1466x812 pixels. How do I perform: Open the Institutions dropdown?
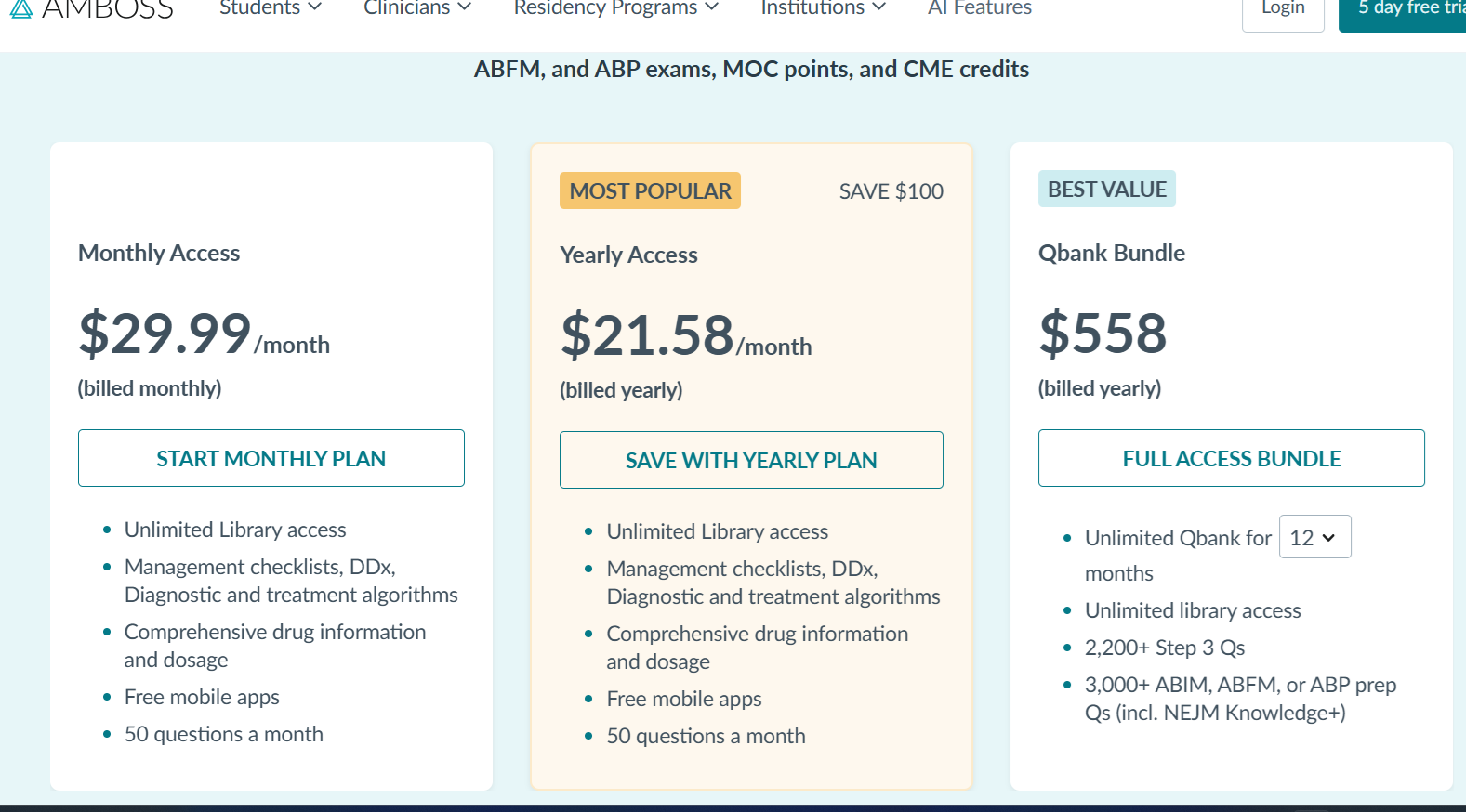tap(823, 8)
